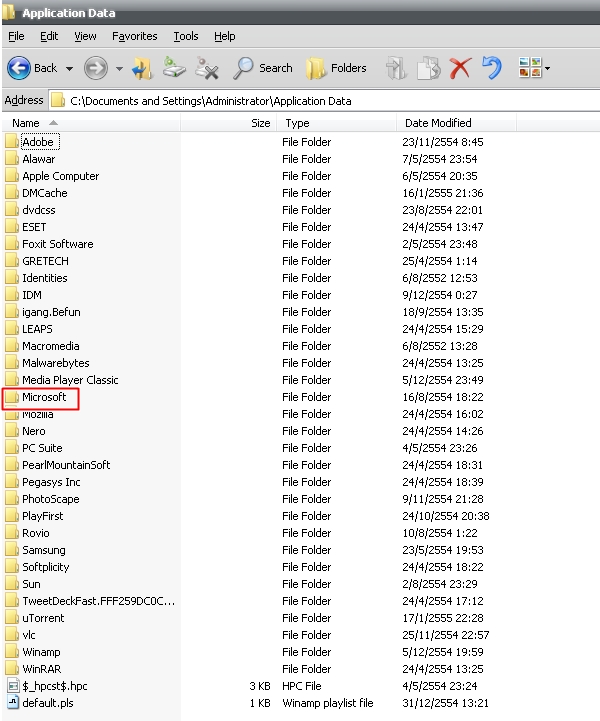Open the Edit menu
The width and height of the screenshot is (600, 721).
[49, 36]
